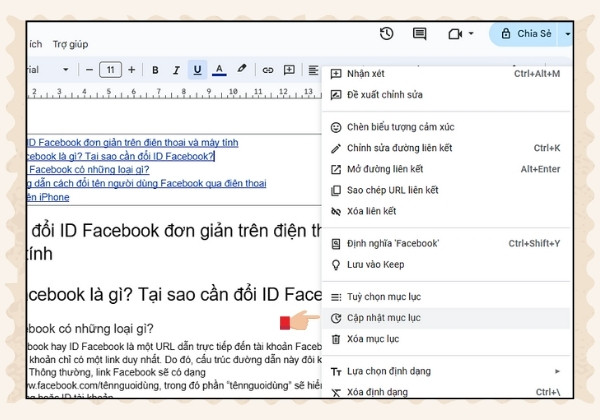The height and width of the screenshot is (420, 600).
Task: Open Tuỳ chọn mục lục
Action: (445, 297)
